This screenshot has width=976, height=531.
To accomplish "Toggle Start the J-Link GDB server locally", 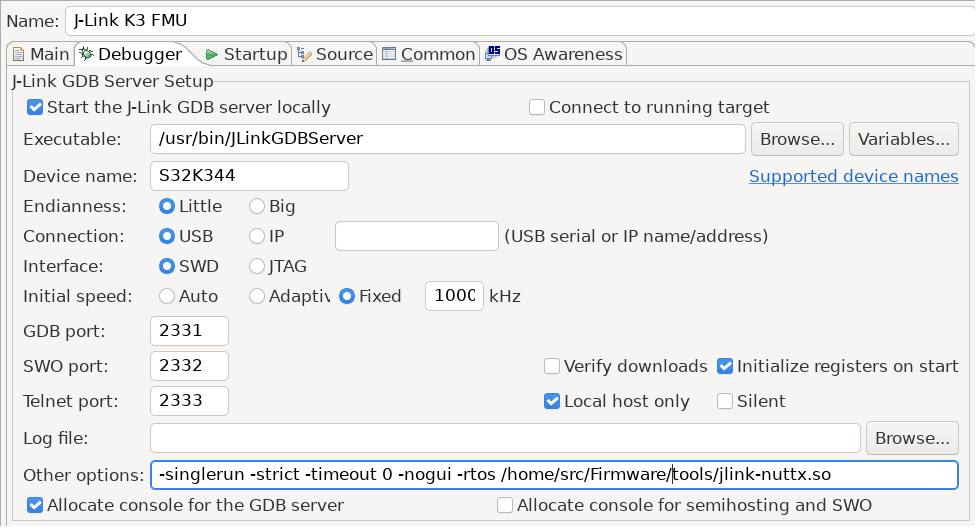I will coord(35,107).
